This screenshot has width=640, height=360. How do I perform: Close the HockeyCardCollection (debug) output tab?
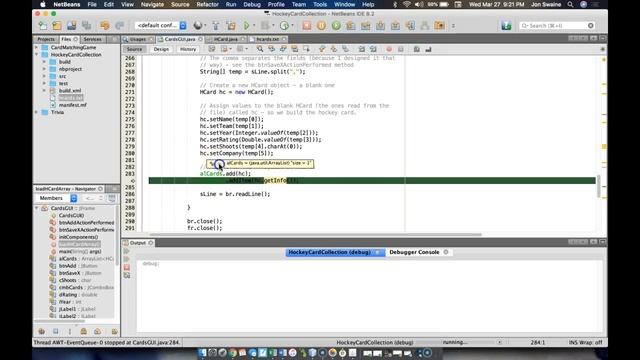pos(378,252)
